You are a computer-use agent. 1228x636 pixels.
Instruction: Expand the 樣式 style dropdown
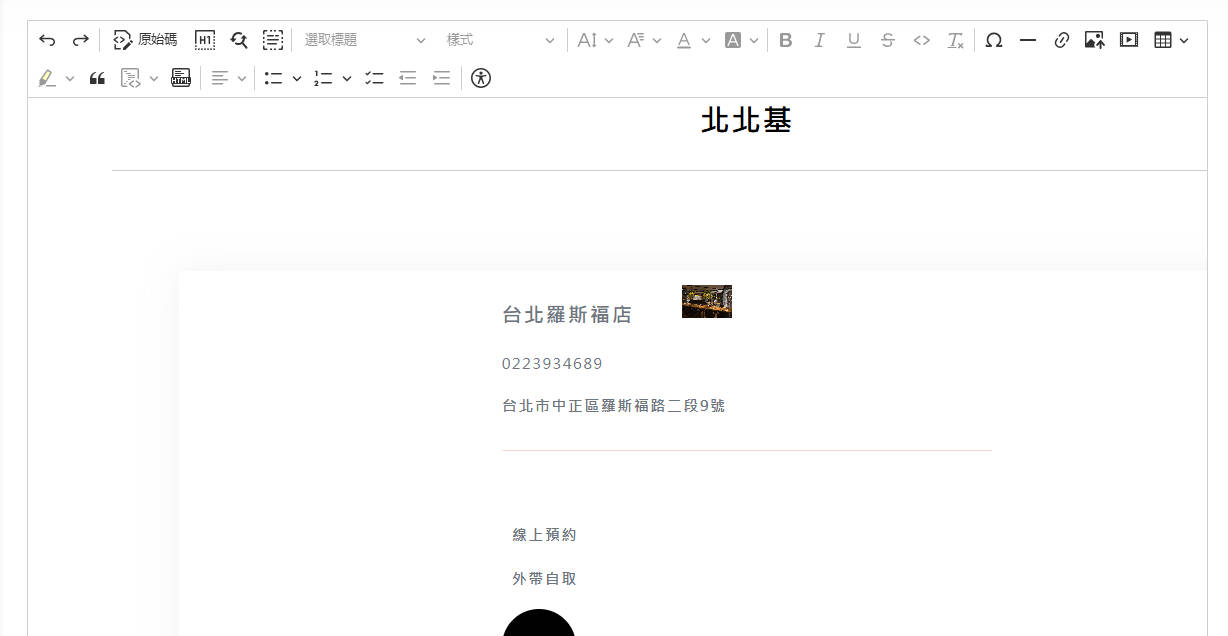[x=500, y=40]
